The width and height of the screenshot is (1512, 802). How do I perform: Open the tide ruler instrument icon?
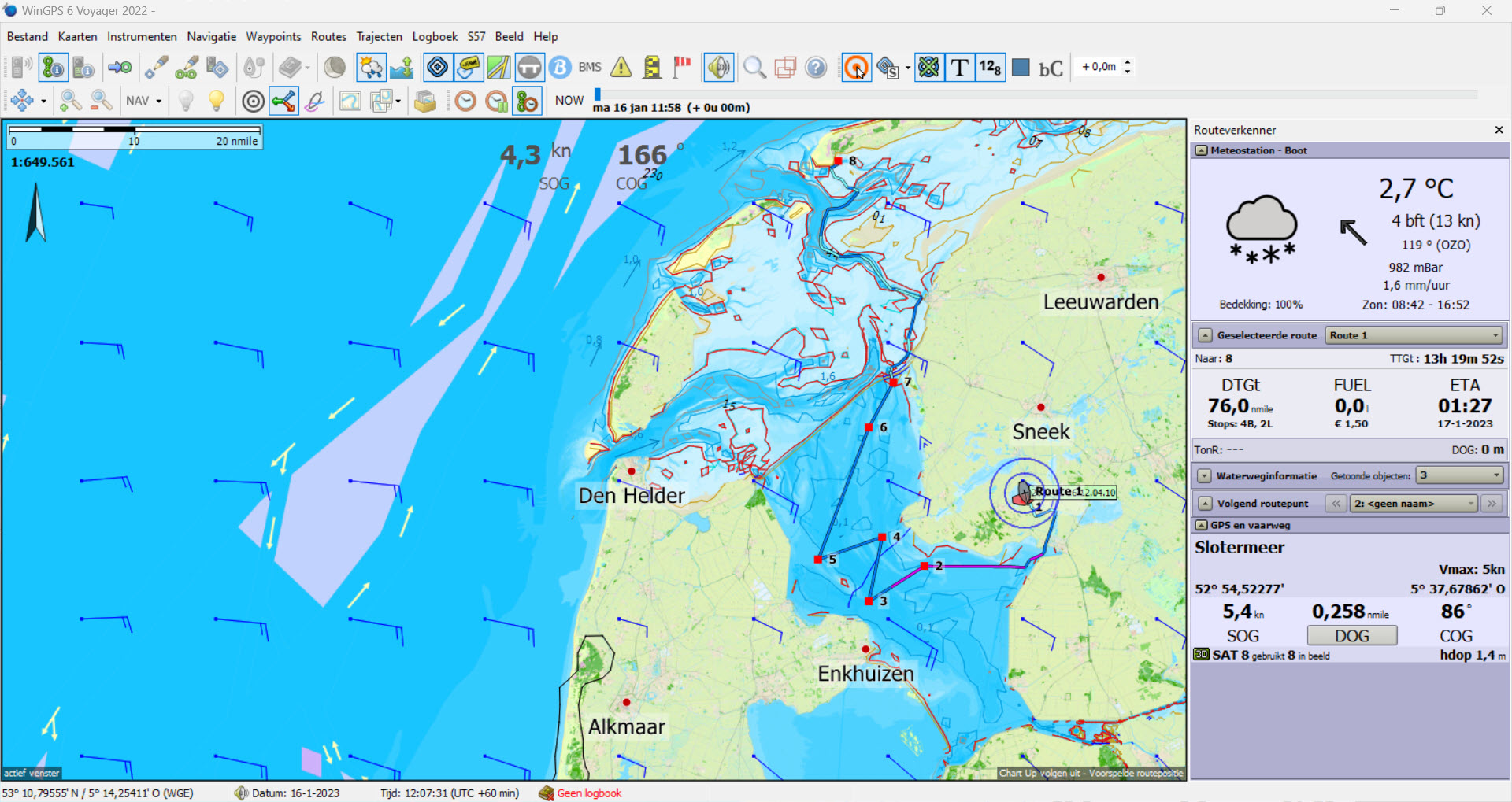651,68
